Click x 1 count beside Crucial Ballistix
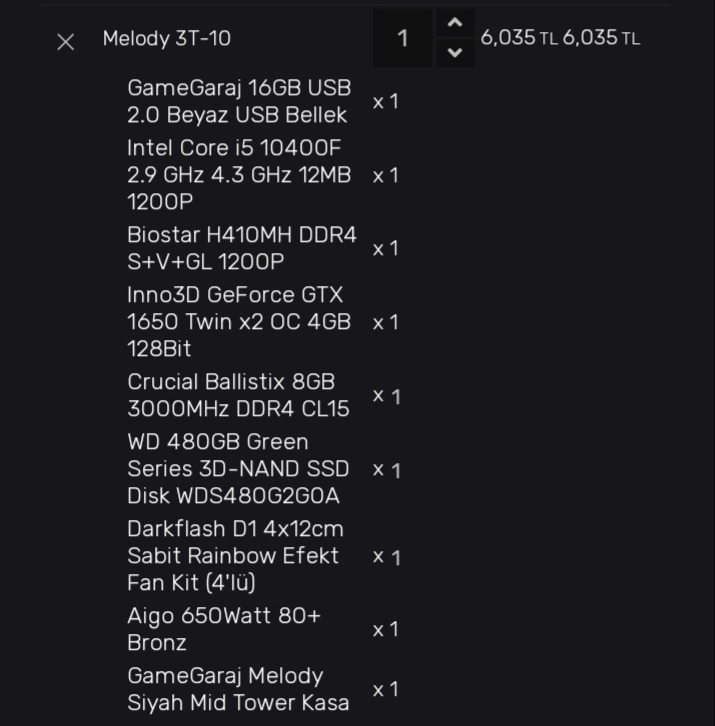This screenshot has height=726, width=715. coord(386,396)
